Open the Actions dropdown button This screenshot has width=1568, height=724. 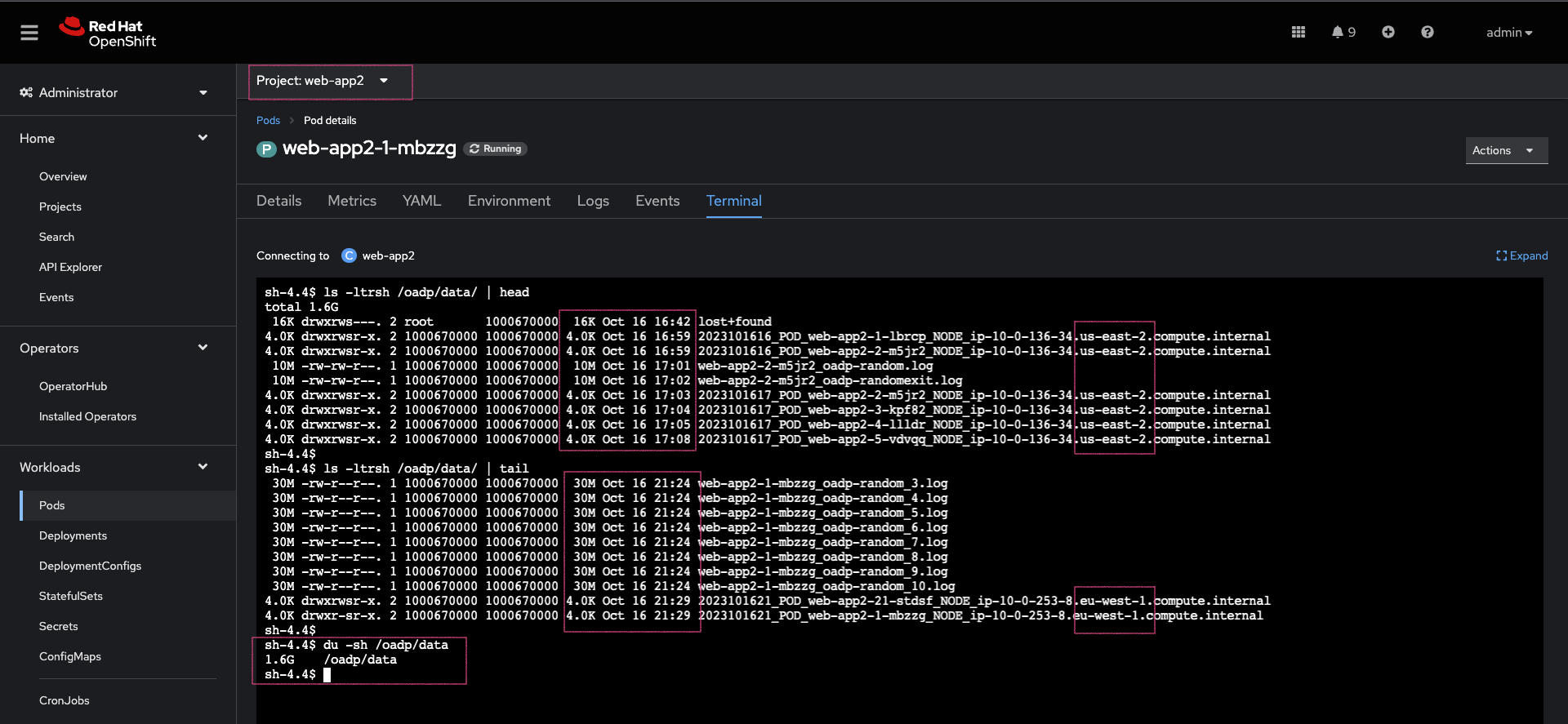[x=1507, y=150]
